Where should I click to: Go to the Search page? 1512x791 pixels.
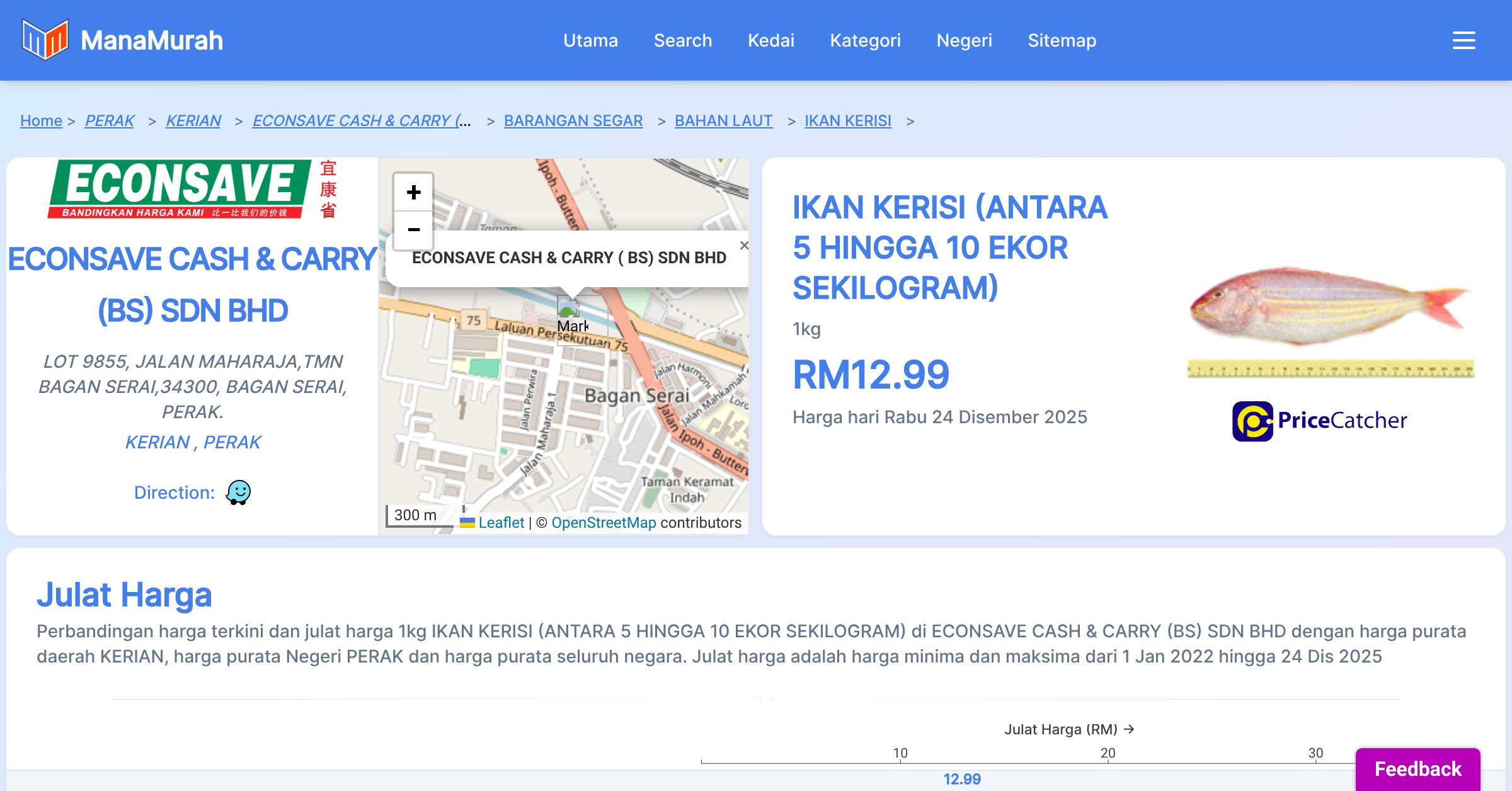coord(682,40)
